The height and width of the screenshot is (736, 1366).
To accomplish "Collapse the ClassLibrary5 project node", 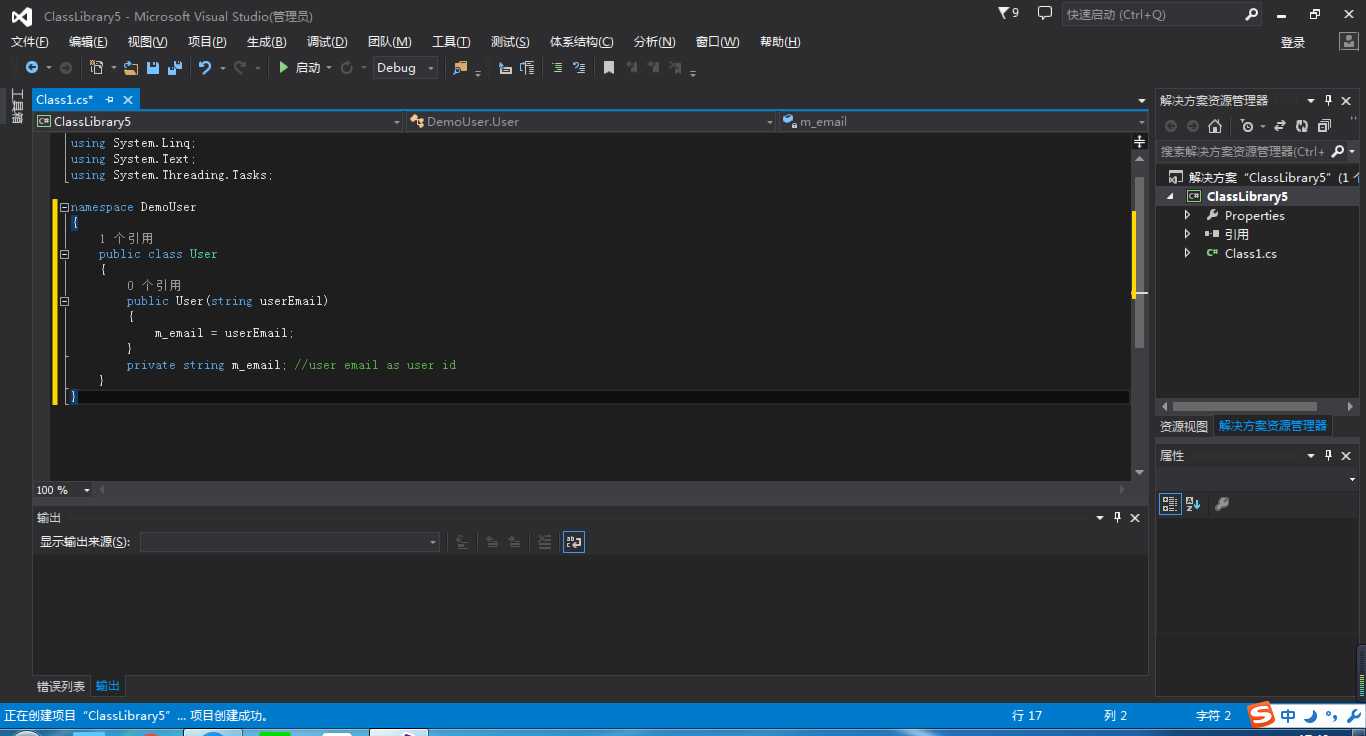I will click(1170, 197).
